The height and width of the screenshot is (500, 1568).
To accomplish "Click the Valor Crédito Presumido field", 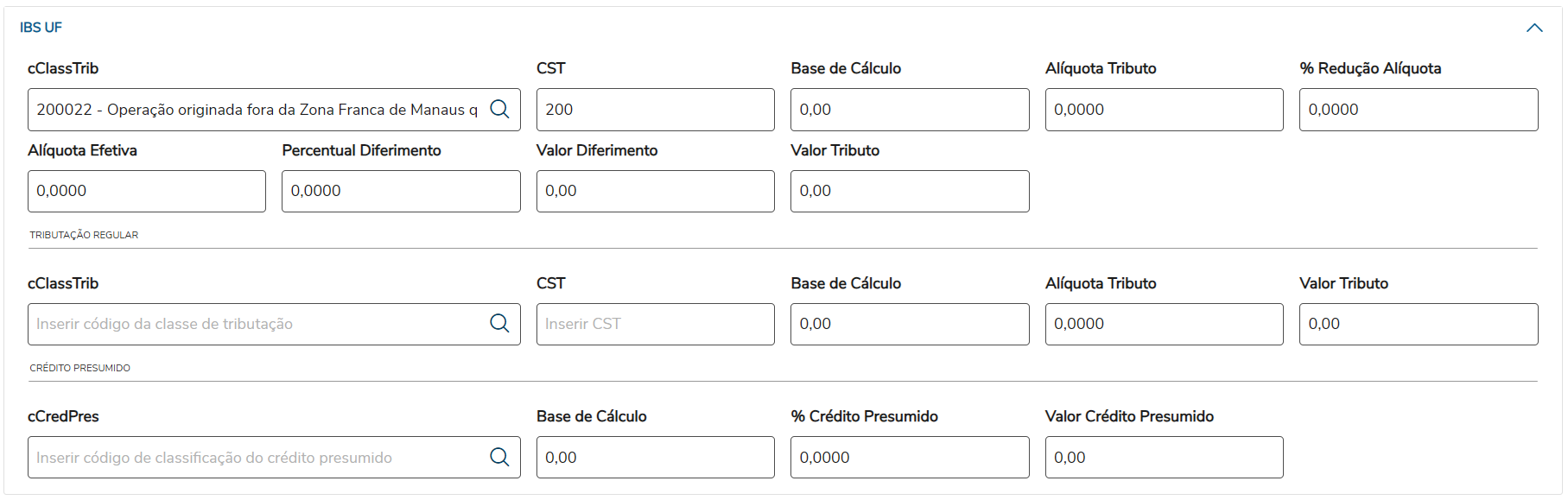I will pos(1164,458).
